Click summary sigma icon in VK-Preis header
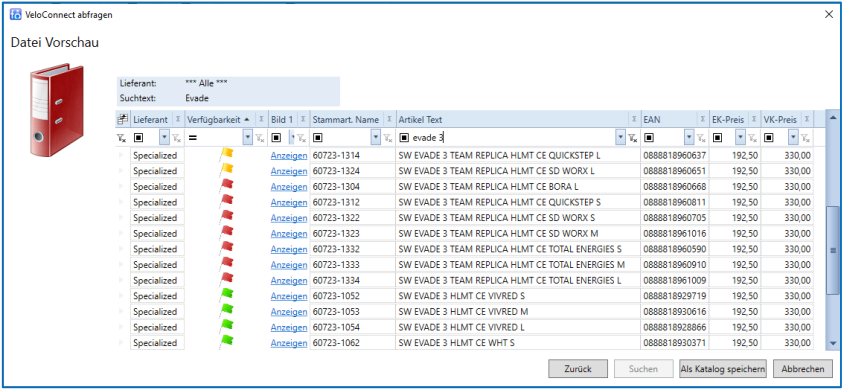Viewport: 843px width, 390px height. (x=806, y=119)
